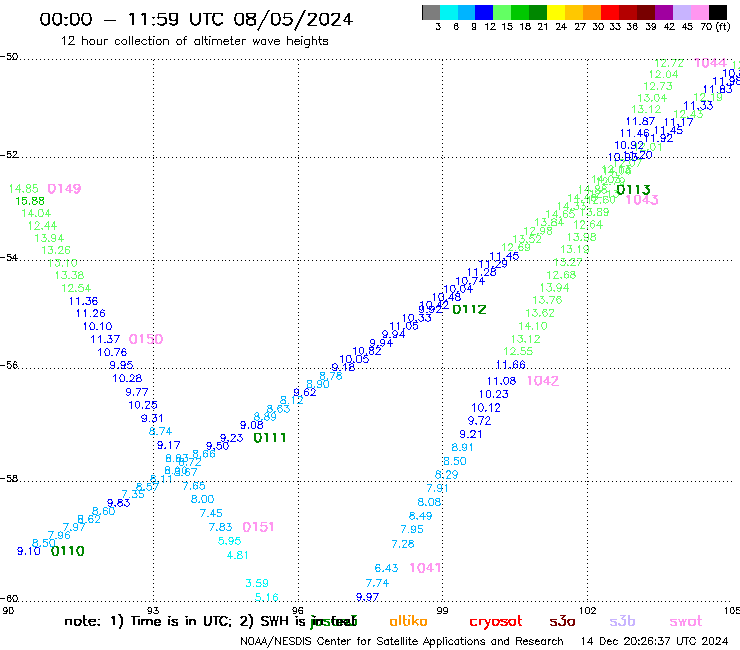Click the green pass label 0113
Viewport: 740px width, 650px height.
[633, 189]
